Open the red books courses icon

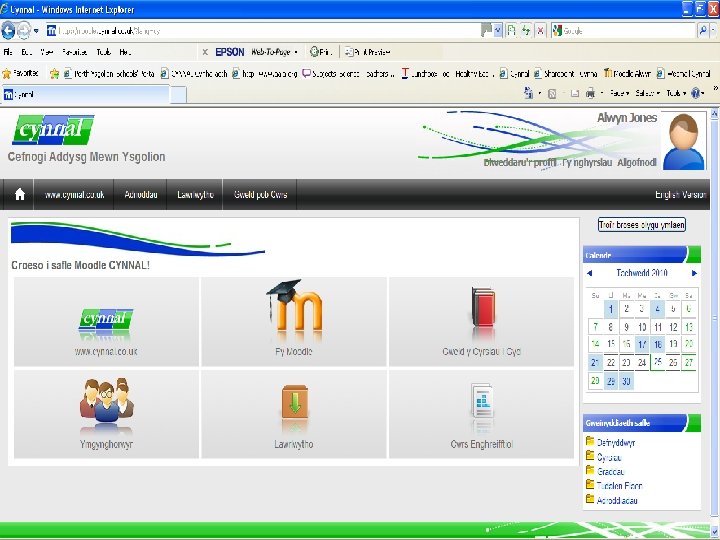[x=482, y=308]
